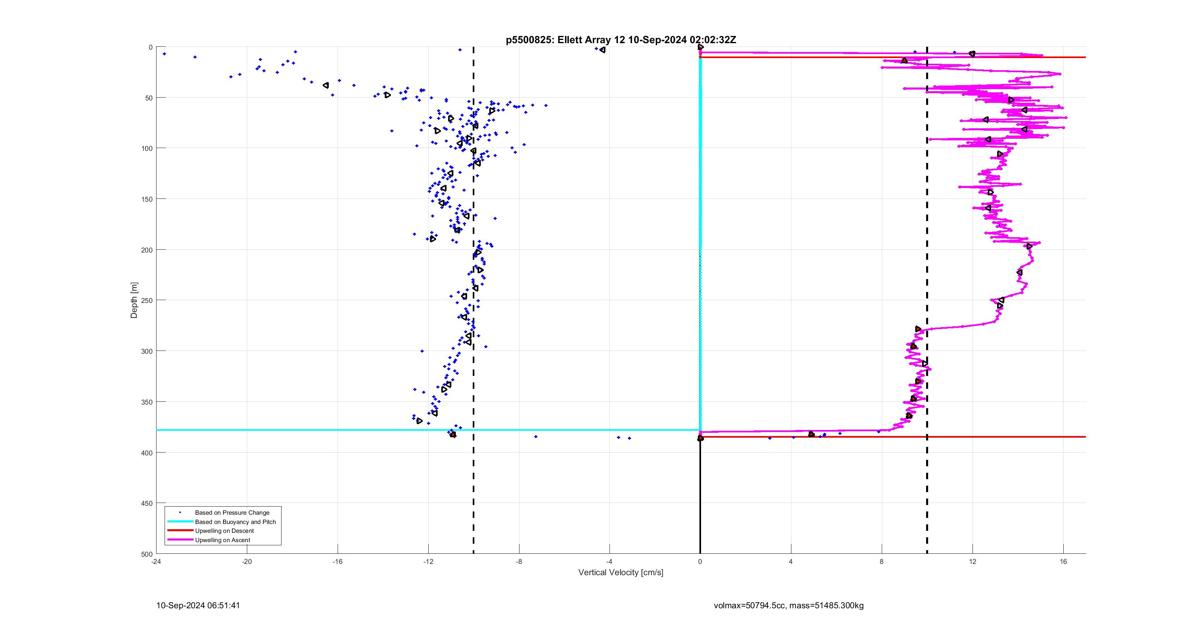Viewport: 1200px width, 622px height.
Task: Click the velocity tick label '8'
Action: pyautogui.click(x=882, y=562)
